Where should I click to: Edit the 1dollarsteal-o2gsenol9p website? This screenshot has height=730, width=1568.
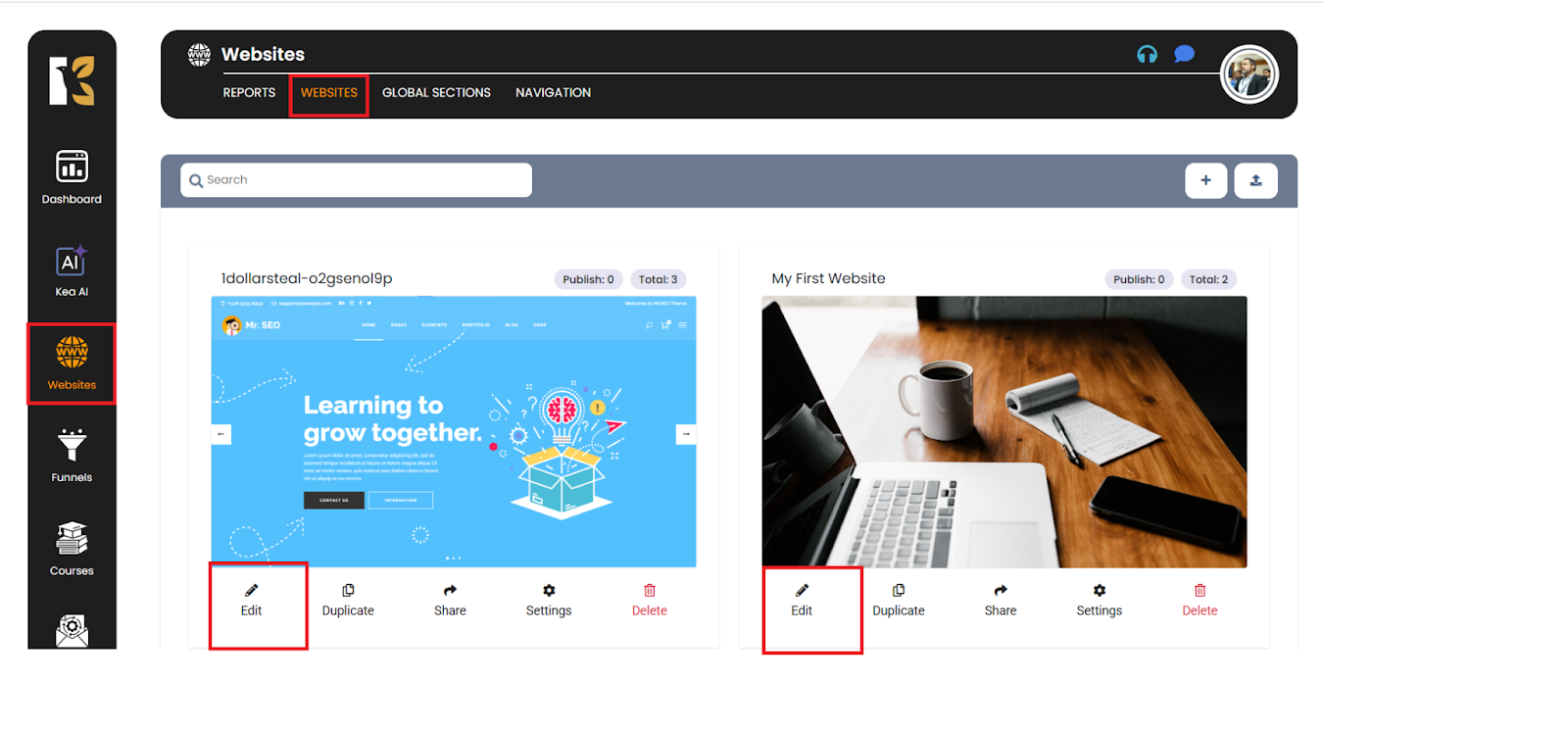[x=252, y=600]
